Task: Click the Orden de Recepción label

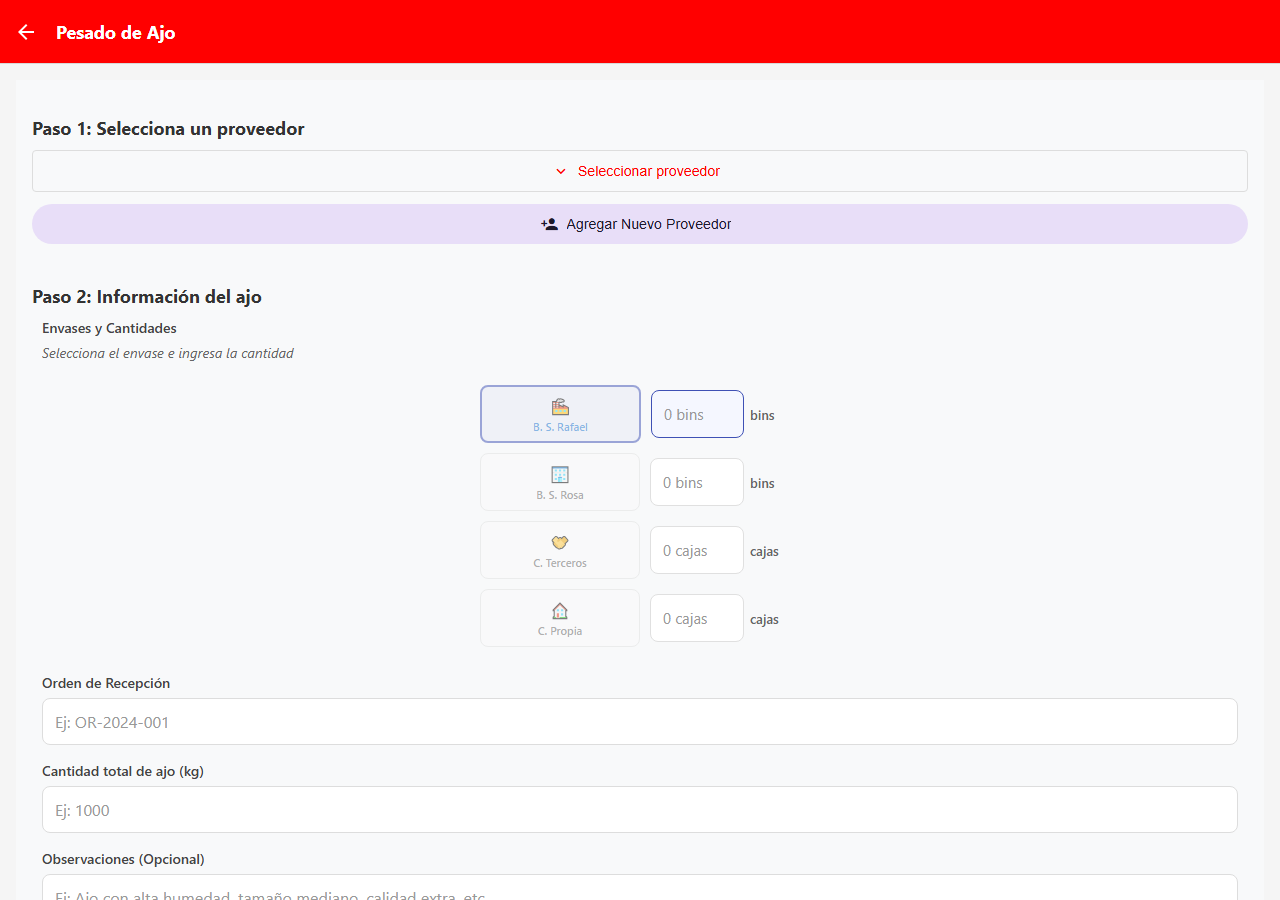Action: 106,683
